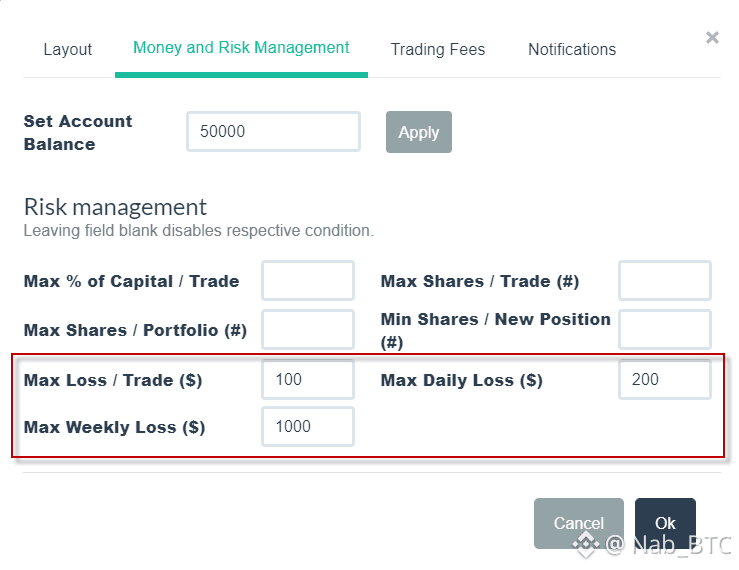This screenshot has height=570, width=739.
Task: Click the Binance logo watermark icon
Action: [585, 545]
